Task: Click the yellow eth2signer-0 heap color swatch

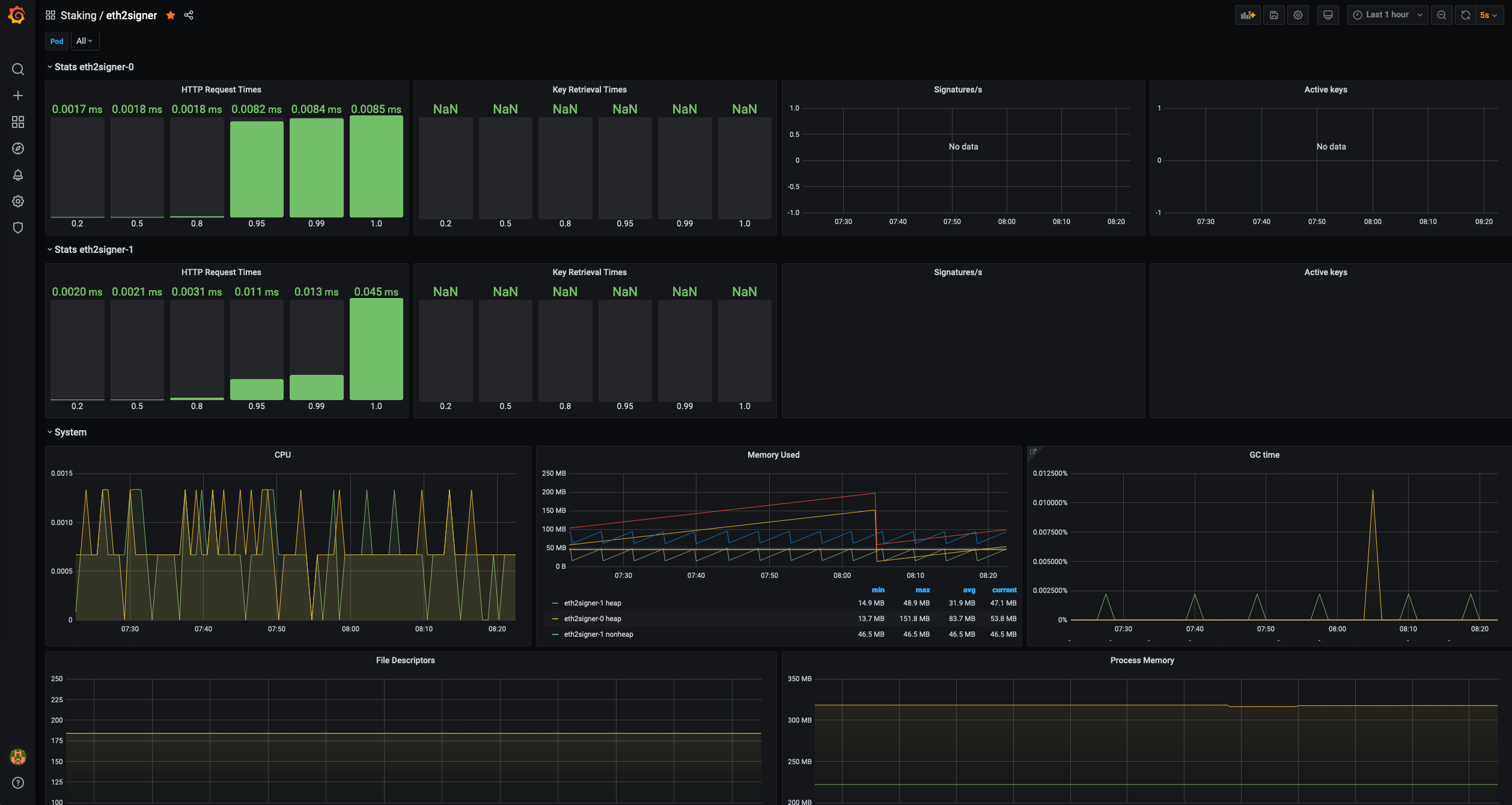Action: click(555, 619)
